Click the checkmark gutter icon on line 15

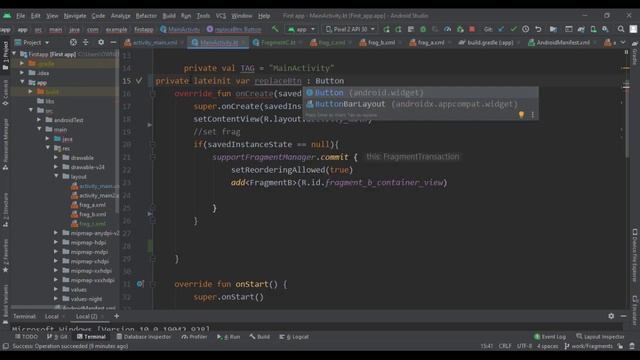click(x=139, y=80)
